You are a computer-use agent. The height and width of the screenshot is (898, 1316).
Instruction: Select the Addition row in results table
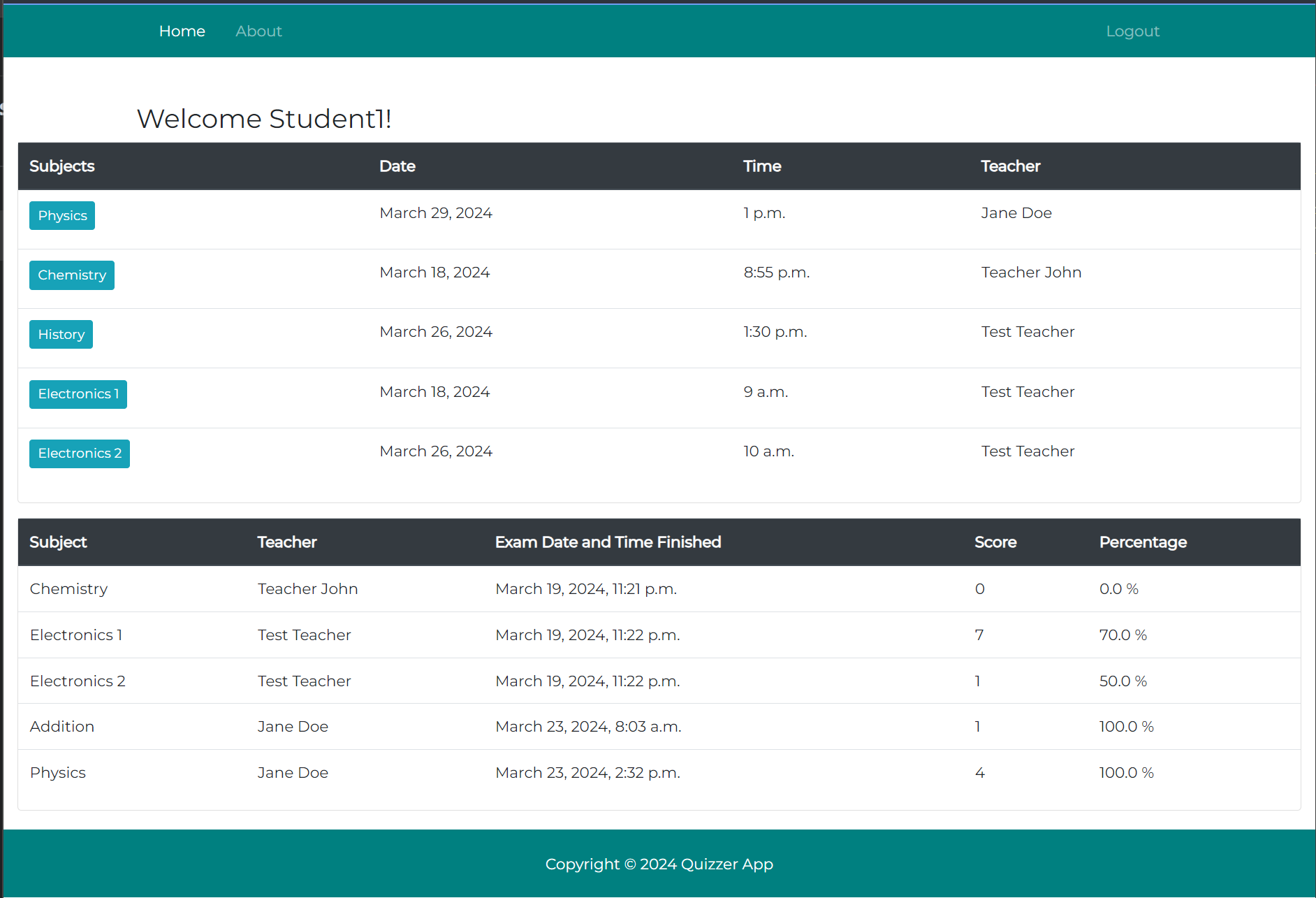62,727
